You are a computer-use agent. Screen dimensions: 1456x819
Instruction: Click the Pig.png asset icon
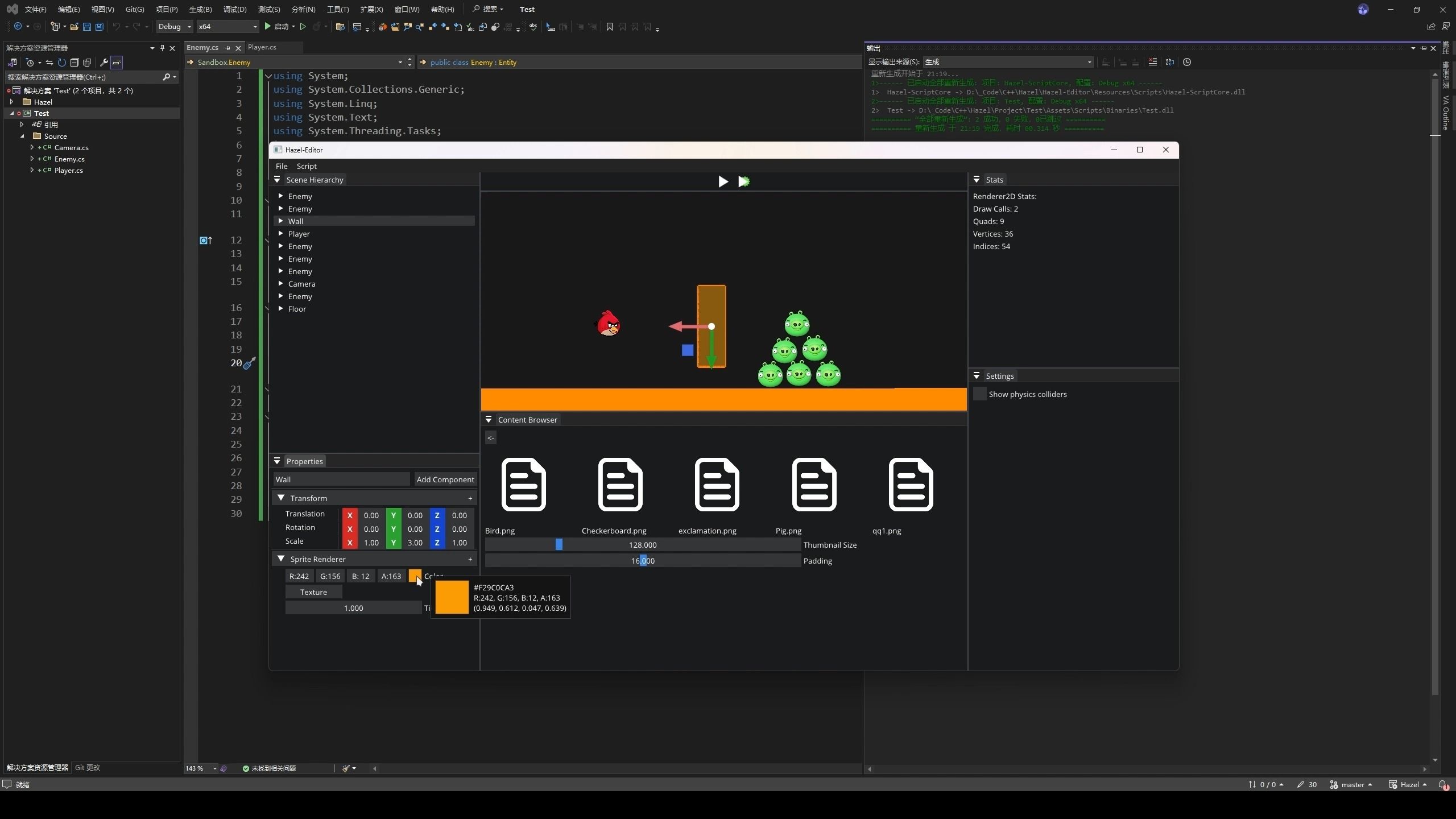click(x=813, y=485)
